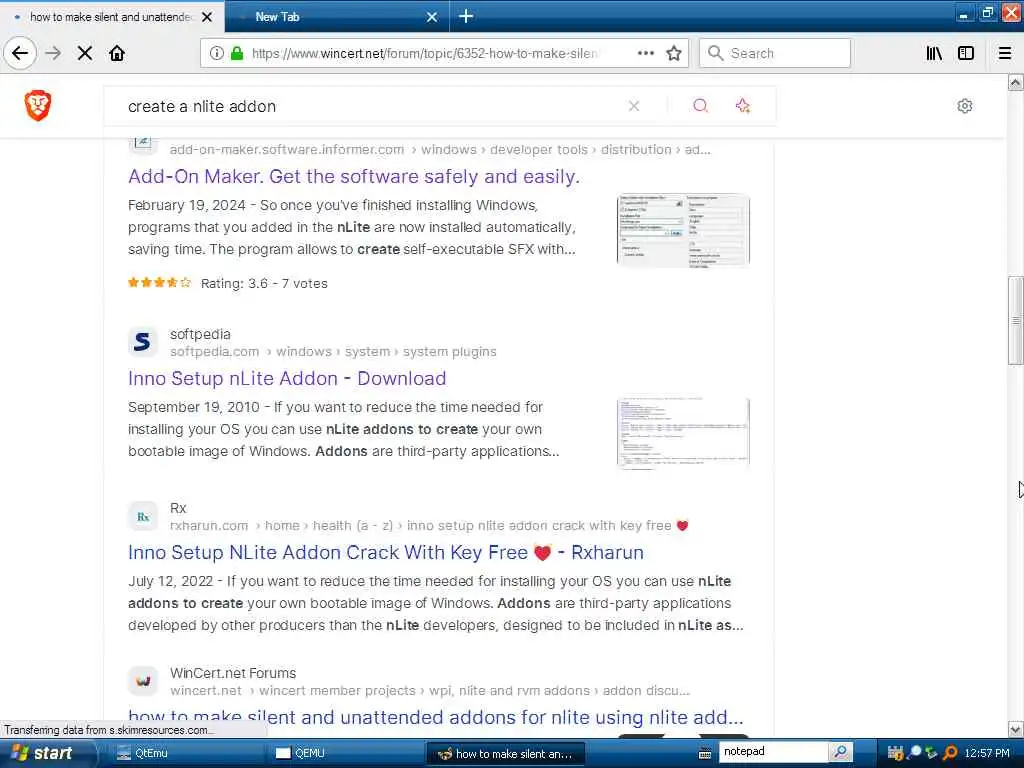Click the softpedia.com breadcrumb path
The height and width of the screenshot is (768, 1024).
point(333,351)
